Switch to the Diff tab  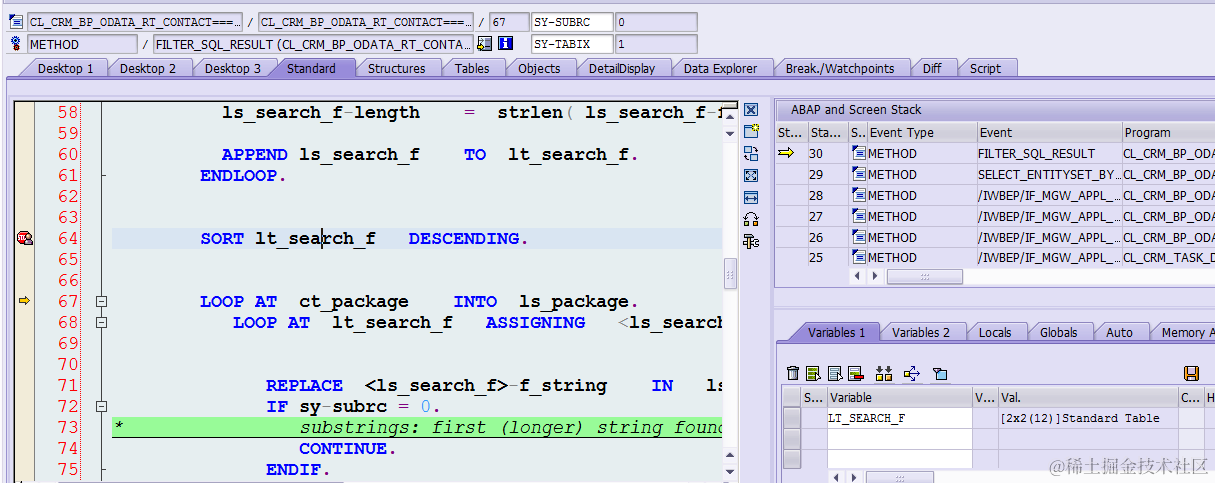[x=932, y=68]
